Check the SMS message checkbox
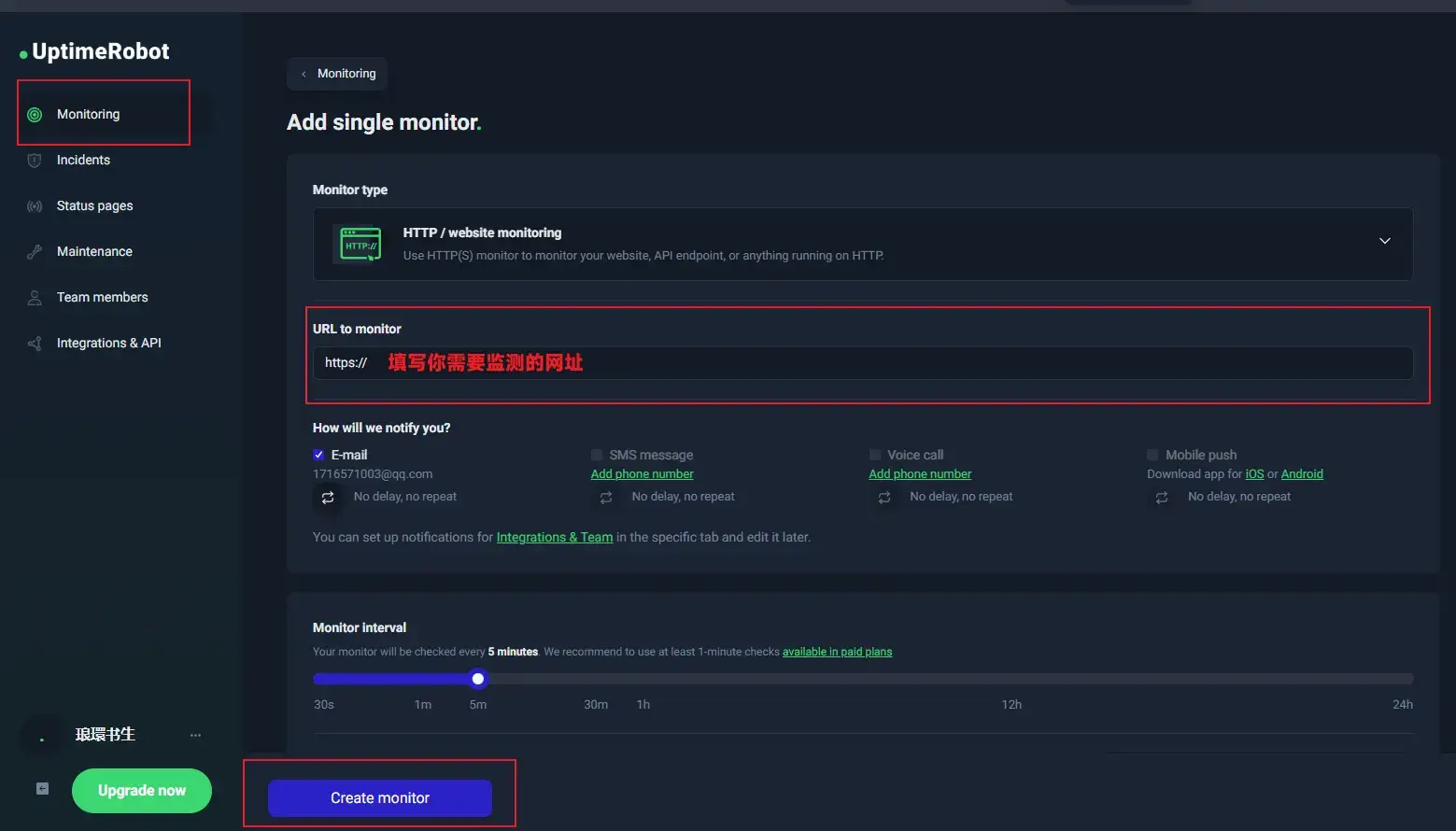Image resolution: width=1456 pixels, height=831 pixels. tap(597, 455)
